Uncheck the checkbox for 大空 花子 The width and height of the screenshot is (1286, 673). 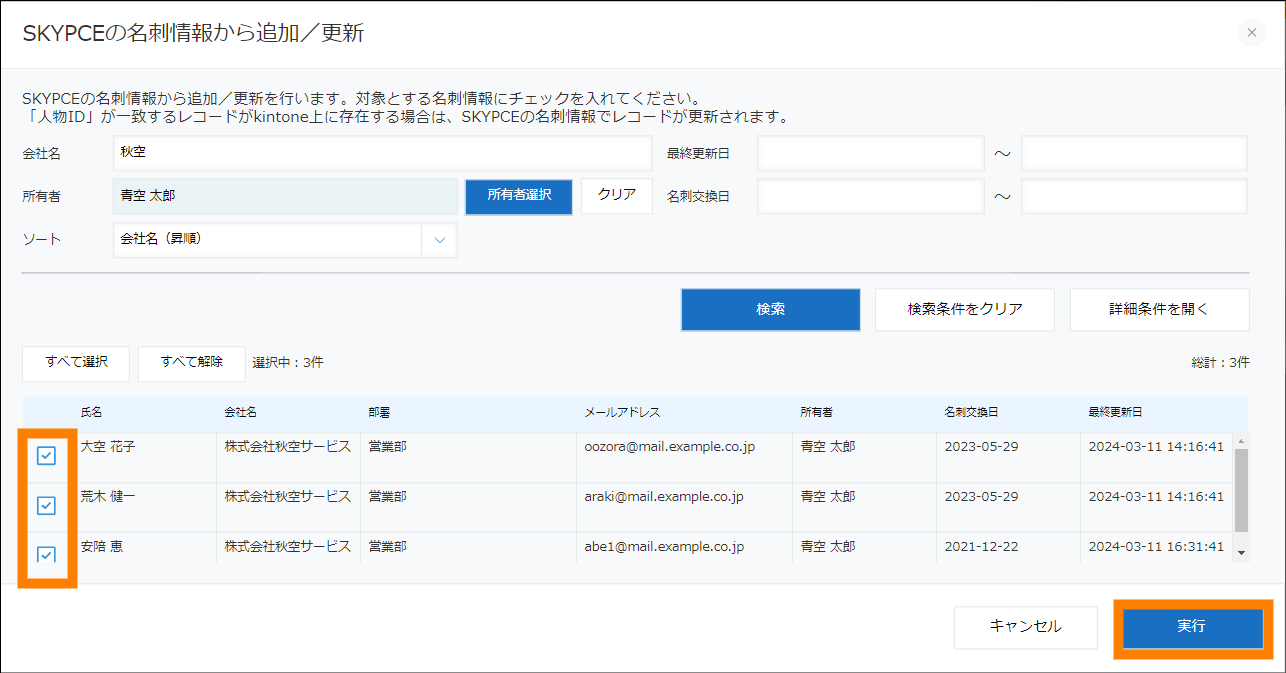(x=46, y=456)
